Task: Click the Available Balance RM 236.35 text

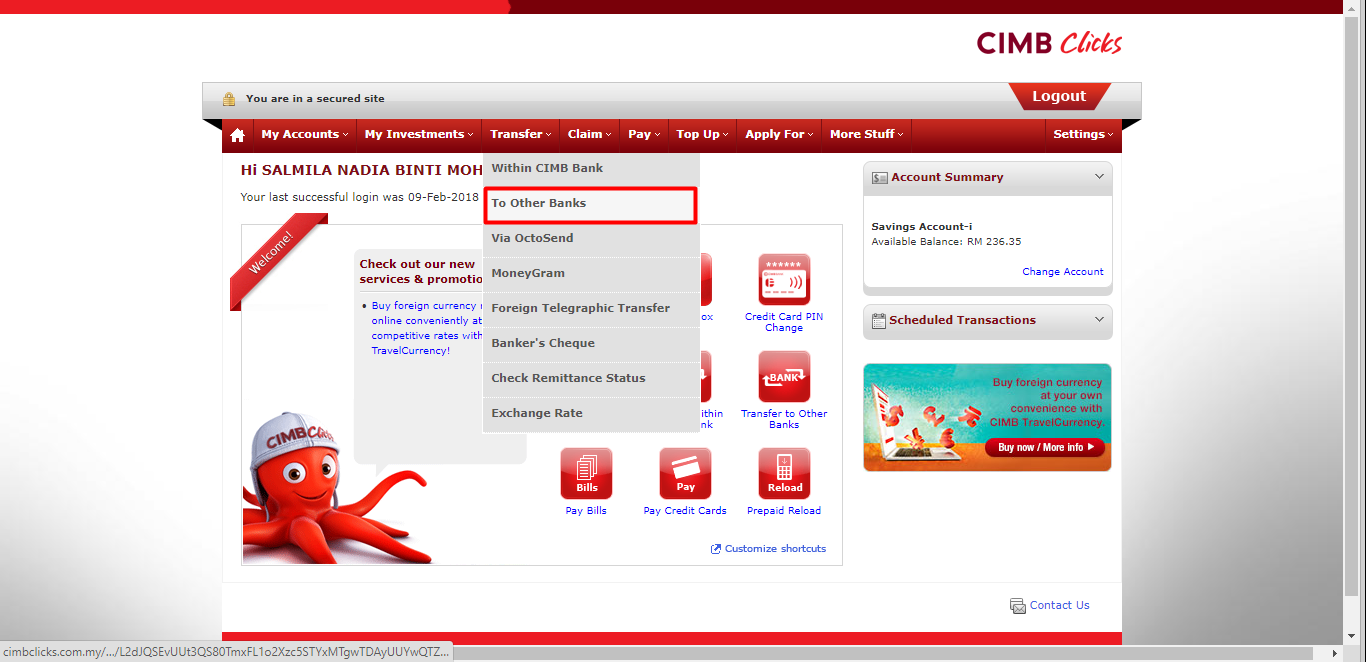Action: [946, 242]
